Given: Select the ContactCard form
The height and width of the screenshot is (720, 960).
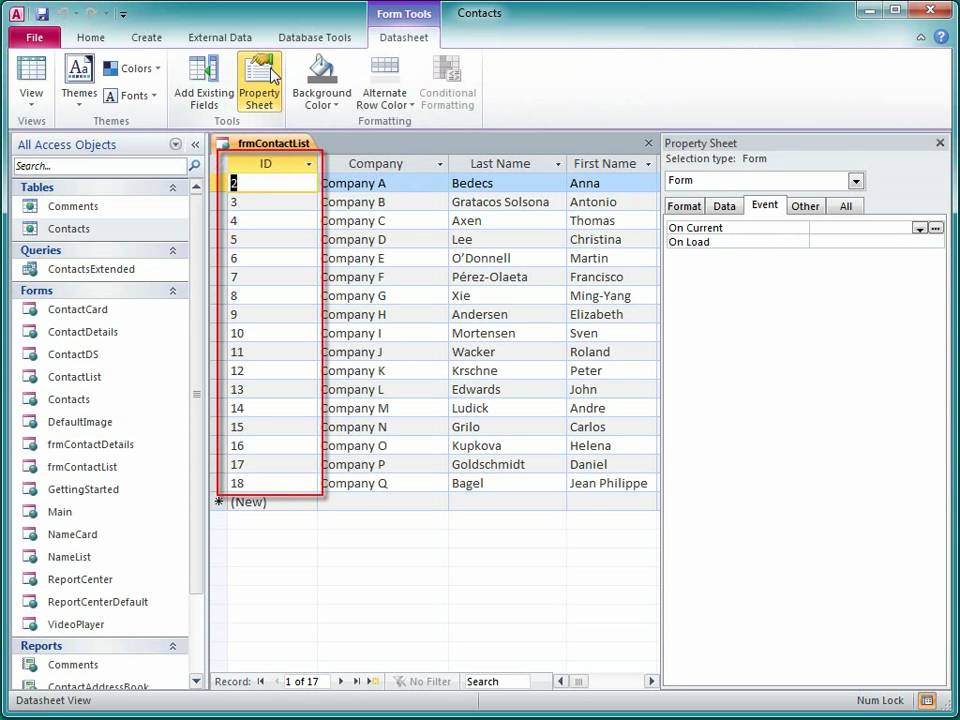Looking at the screenshot, I should [100, 309].
